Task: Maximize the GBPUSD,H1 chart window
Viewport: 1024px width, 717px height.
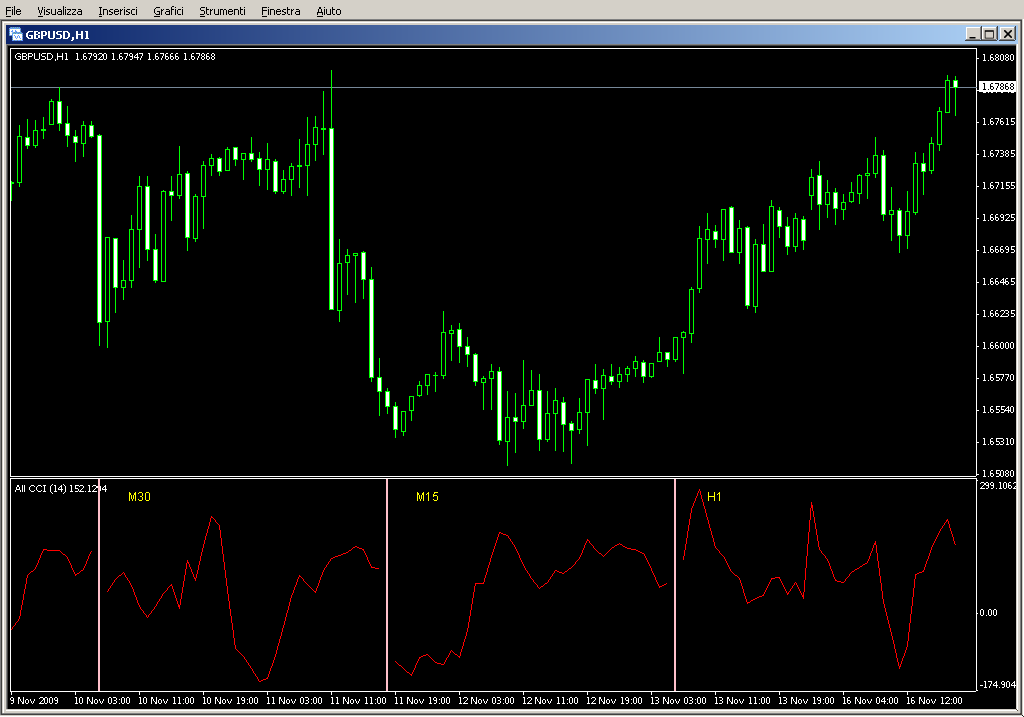Action: pyautogui.click(x=990, y=34)
